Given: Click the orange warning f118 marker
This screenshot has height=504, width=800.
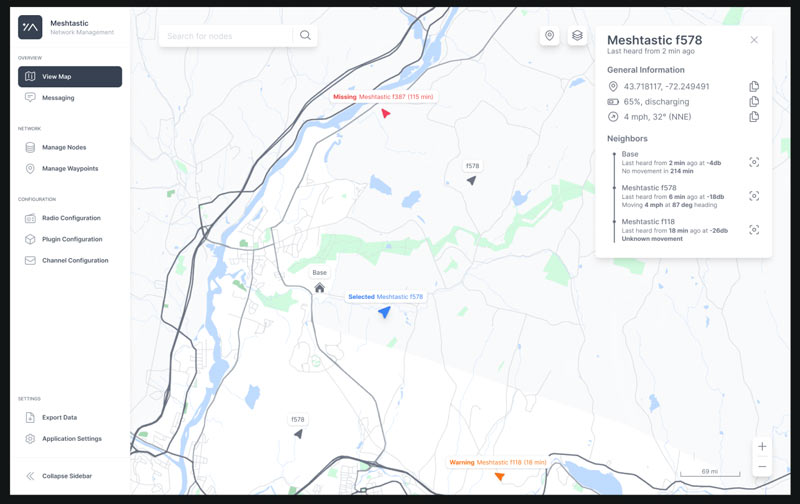Looking at the screenshot, I should point(499,476).
